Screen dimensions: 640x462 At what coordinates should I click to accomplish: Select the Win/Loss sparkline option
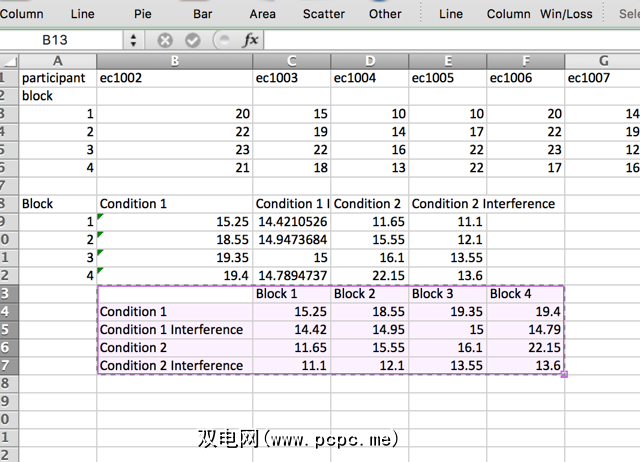click(565, 14)
